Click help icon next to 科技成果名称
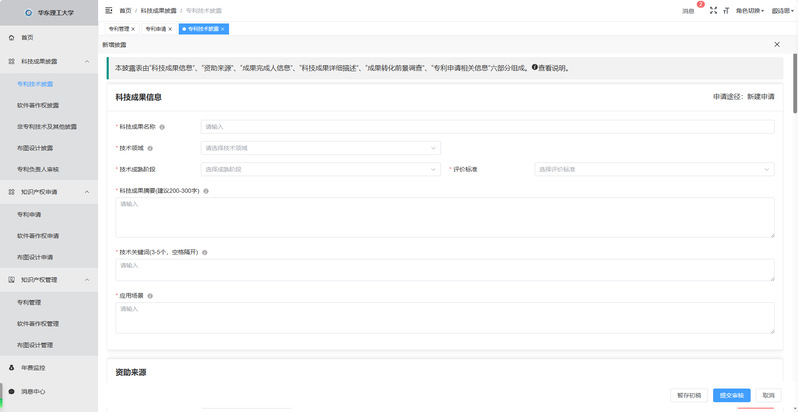The image size is (798, 412). pos(162,127)
